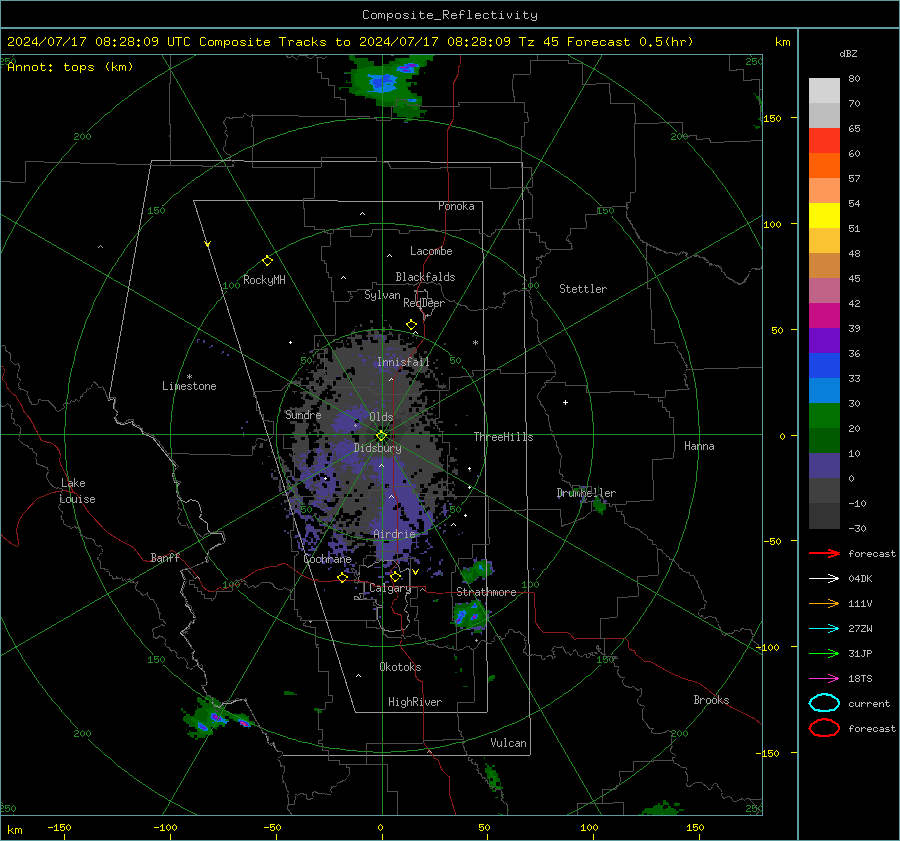
Task: Click the Sundre town label
Action: tap(303, 414)
